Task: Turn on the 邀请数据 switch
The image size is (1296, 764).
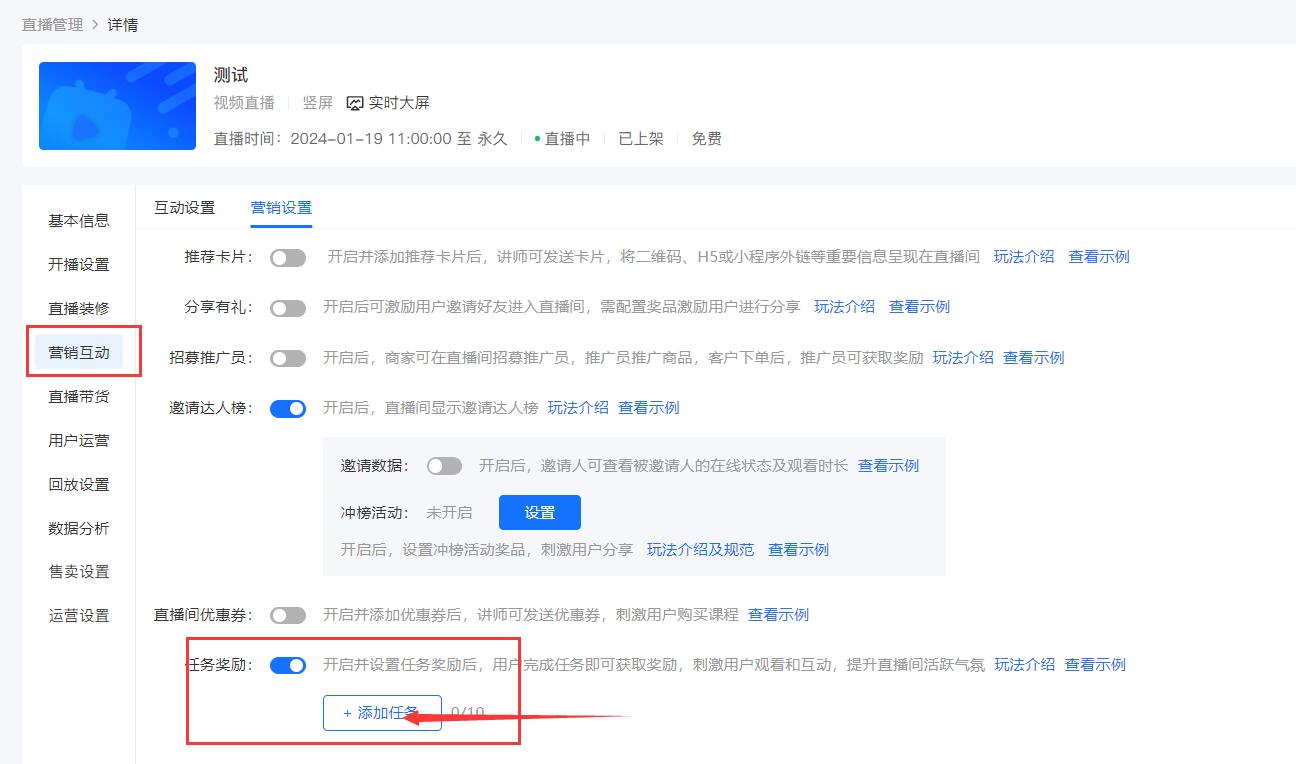Action: 444,465
